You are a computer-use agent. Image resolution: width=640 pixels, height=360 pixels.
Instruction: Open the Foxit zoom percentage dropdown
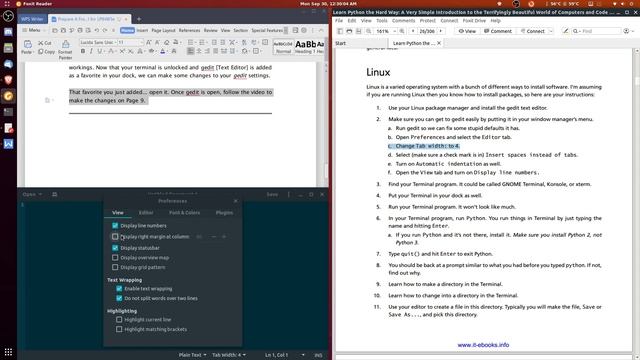[394, 31]
